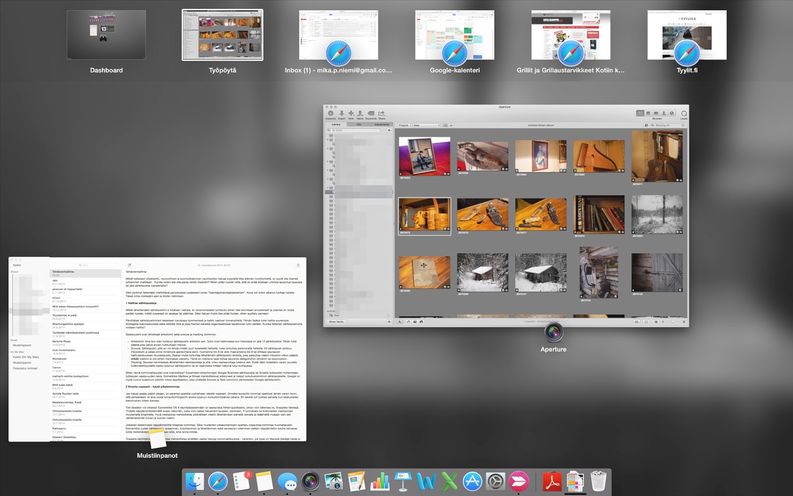Click Name person icon in Aperture toolbar
Image resolution: width=793 pixels, height=496 pixels.
[360, 114]
